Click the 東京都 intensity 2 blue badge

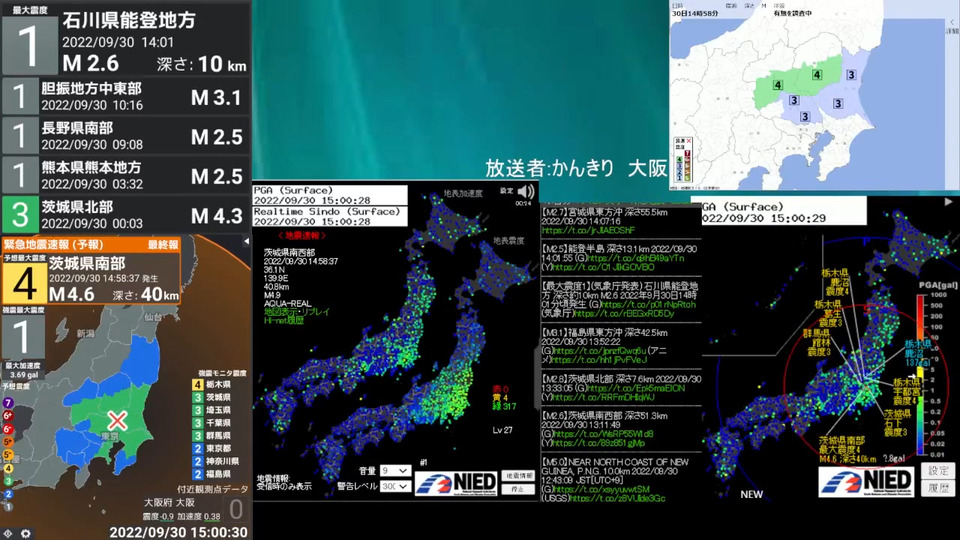[x=198, y=448]
